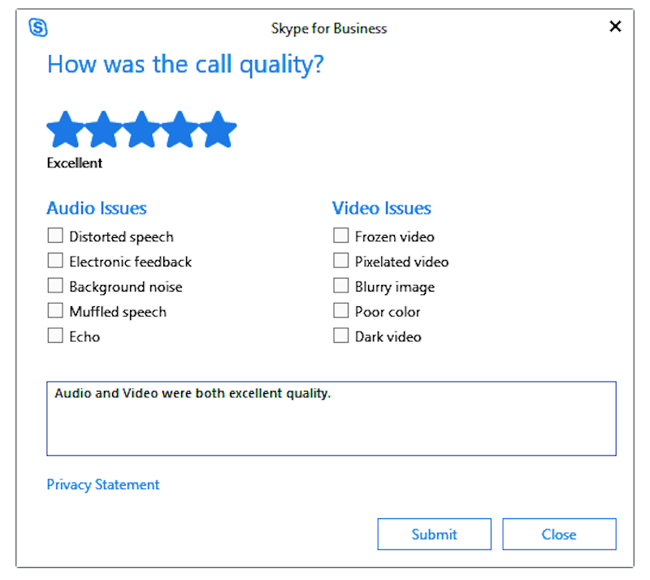Click the Video Issues heading

381,208
